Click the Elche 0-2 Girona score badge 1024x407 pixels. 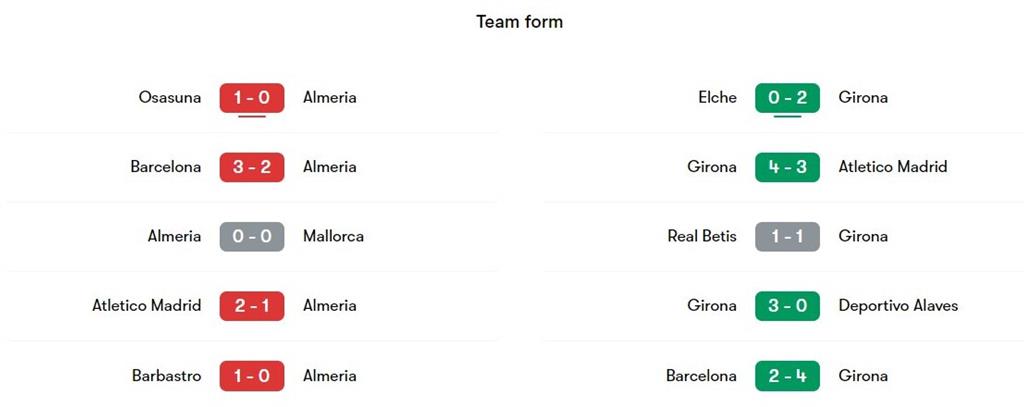click(787, 98)
